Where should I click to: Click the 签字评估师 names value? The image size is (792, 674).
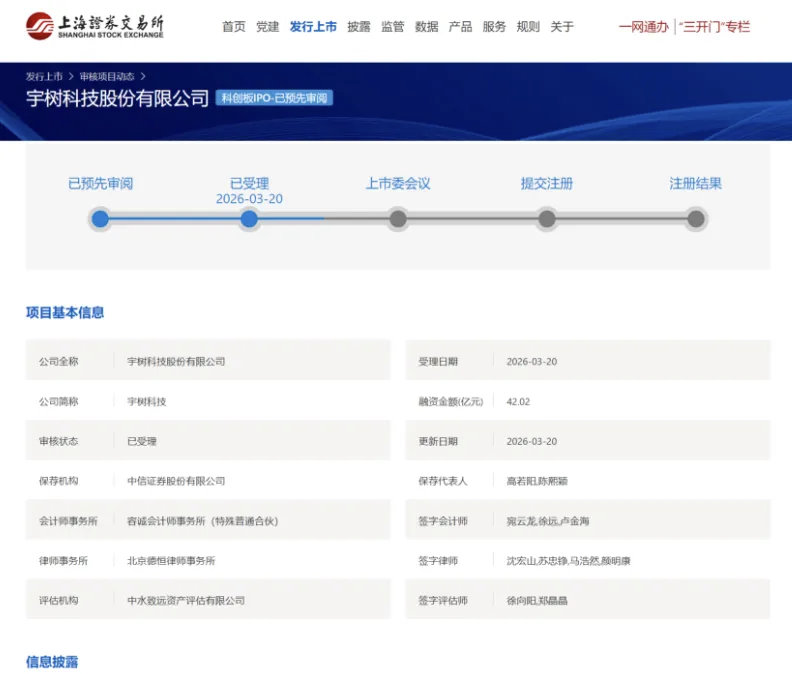[x=537, y=601]
